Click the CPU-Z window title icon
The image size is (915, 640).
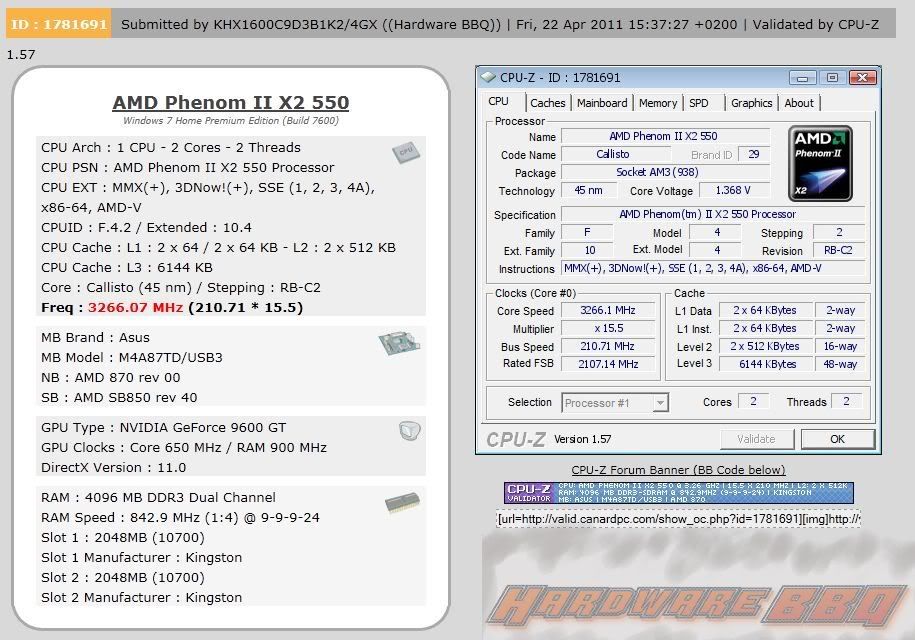pos(488,77)
